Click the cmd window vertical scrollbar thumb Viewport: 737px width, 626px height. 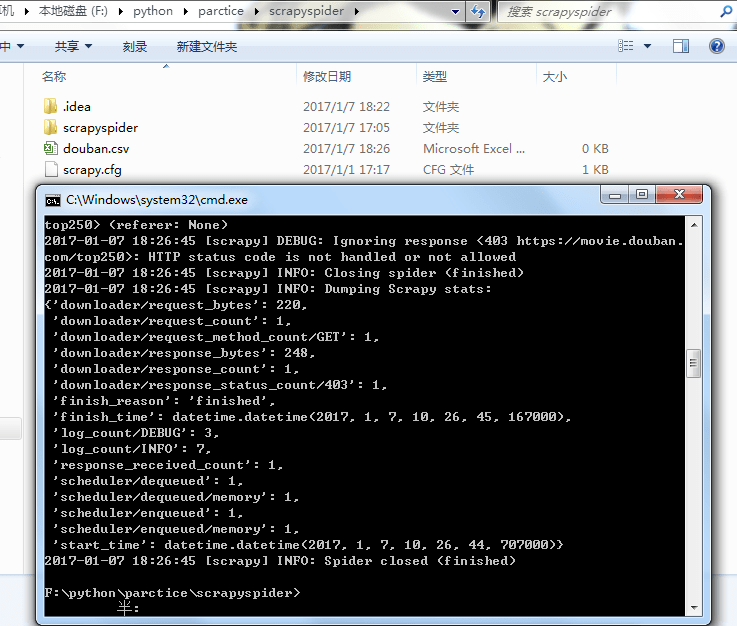click(x=693, y=363)
